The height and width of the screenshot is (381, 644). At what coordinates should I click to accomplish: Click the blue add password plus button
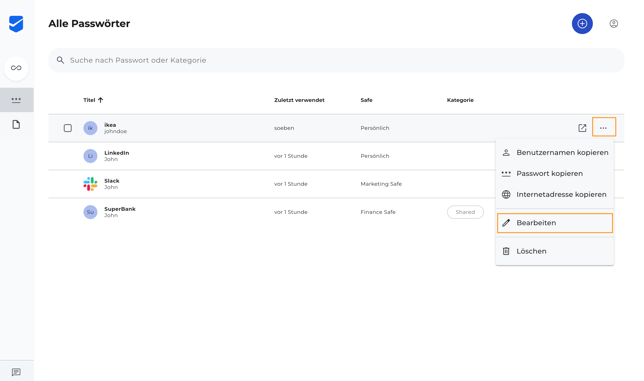pyautogui.click(x=582, y=24)
